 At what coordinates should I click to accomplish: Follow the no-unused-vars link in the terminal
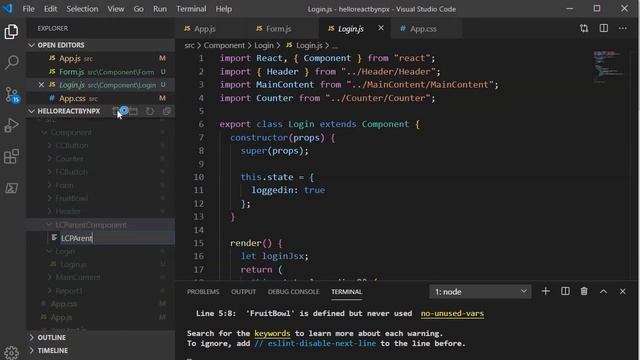(452, 313)
